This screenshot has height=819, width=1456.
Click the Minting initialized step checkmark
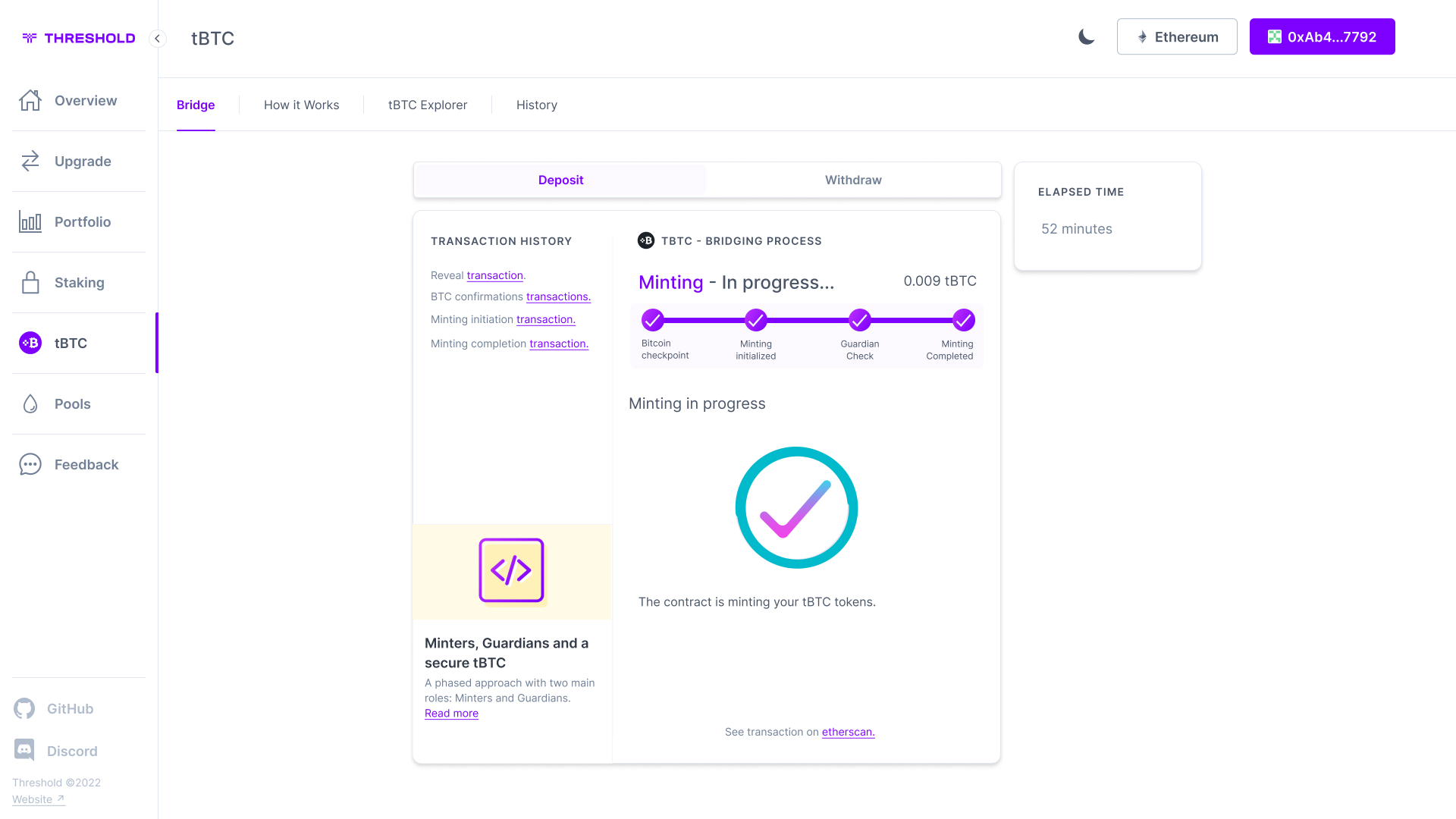click(x=755, y=320)
